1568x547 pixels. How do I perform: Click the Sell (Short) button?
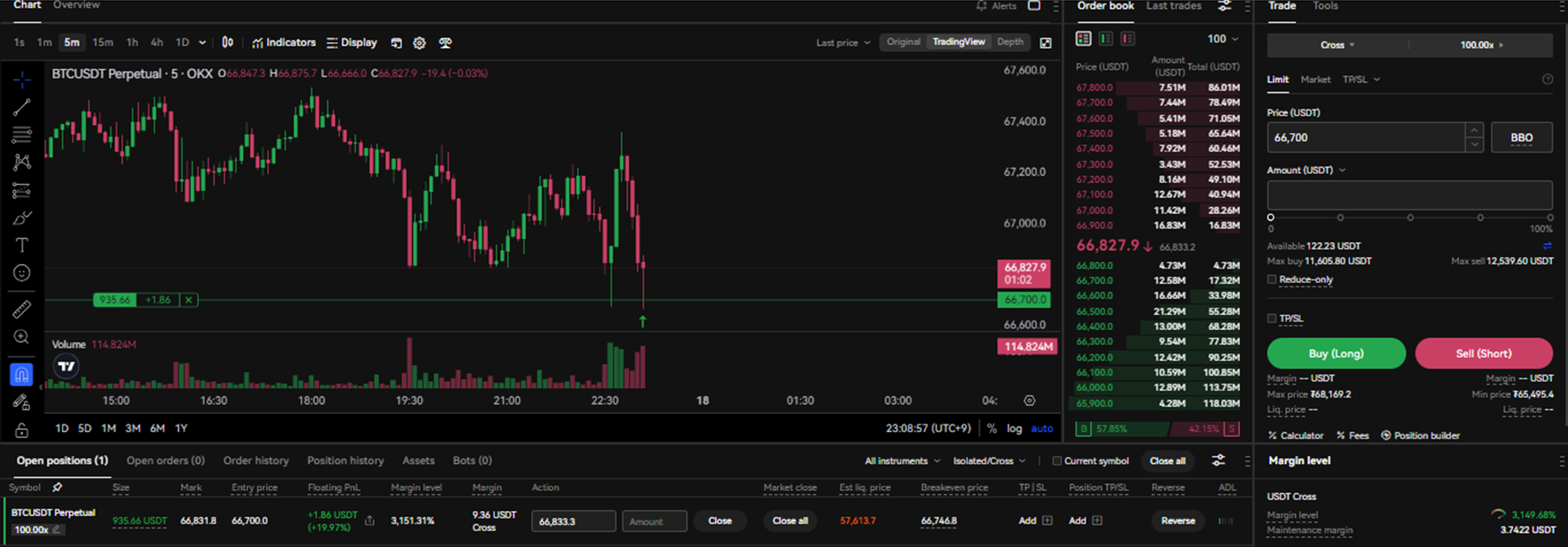click(x=1484, y=354)
